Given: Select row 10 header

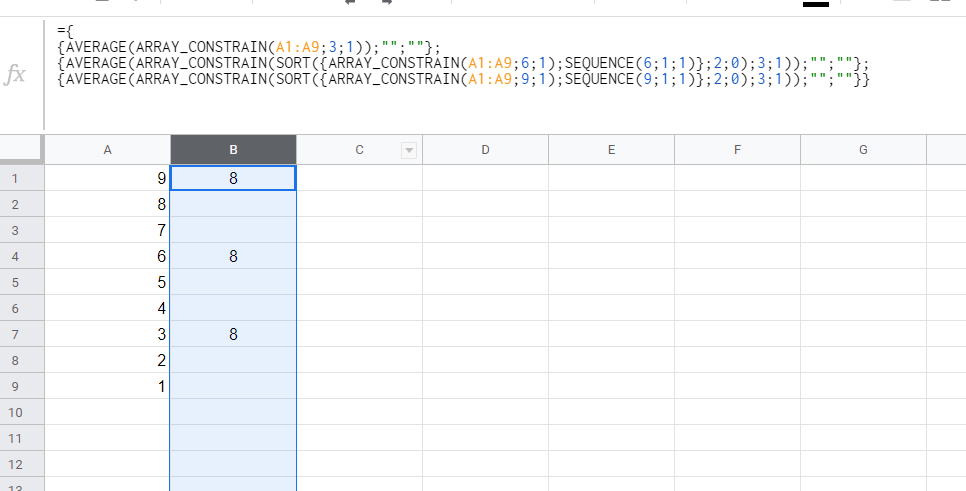Looking at the screenshot, I should pos(22,412).
